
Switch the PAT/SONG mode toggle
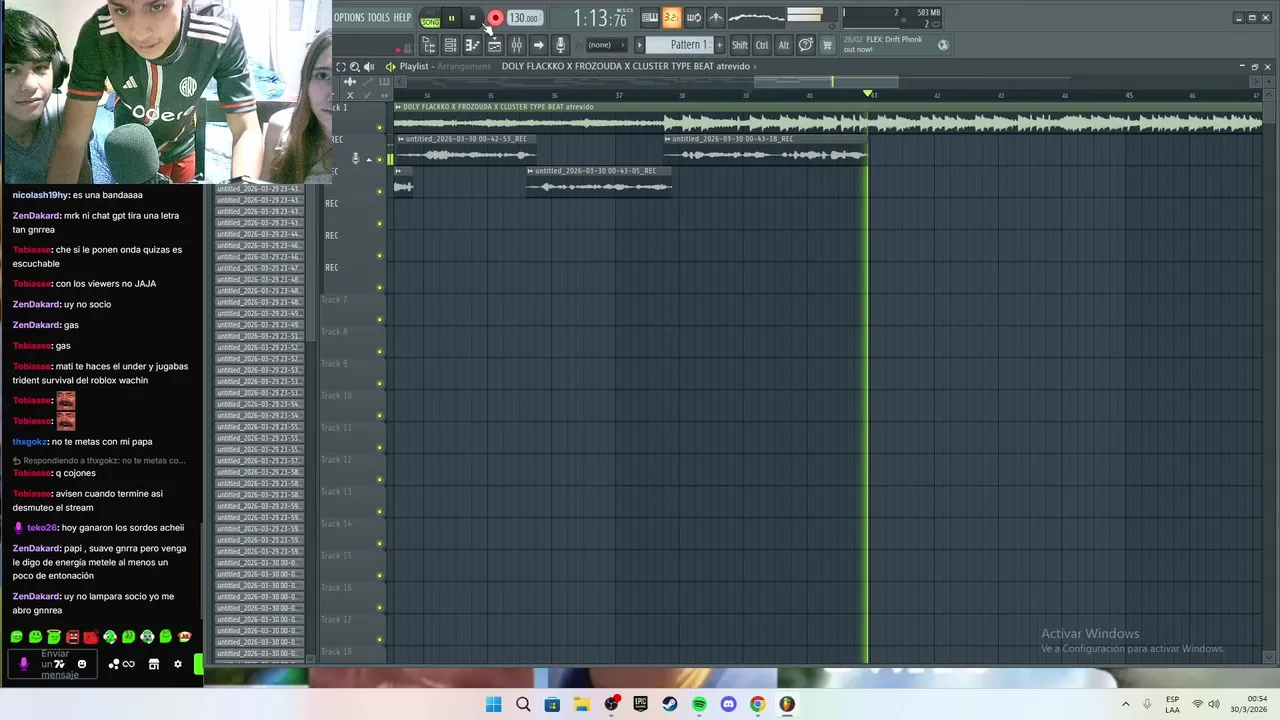(430, 19)
